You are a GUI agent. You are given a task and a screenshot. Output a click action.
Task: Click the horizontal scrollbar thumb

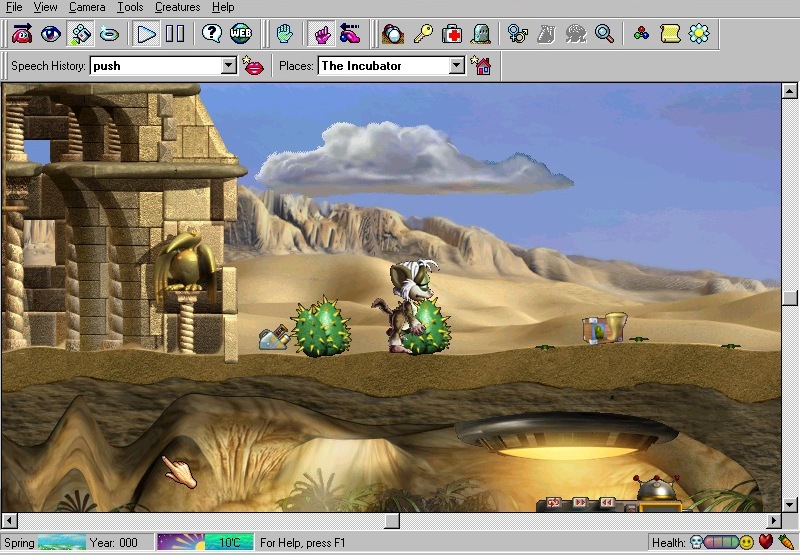(x=392, y=521)
